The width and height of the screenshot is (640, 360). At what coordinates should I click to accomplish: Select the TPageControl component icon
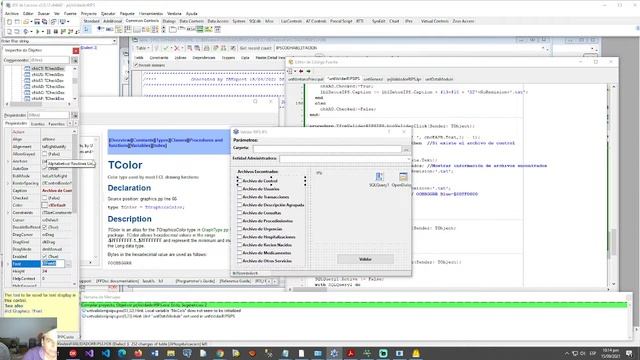click(173, 29)
